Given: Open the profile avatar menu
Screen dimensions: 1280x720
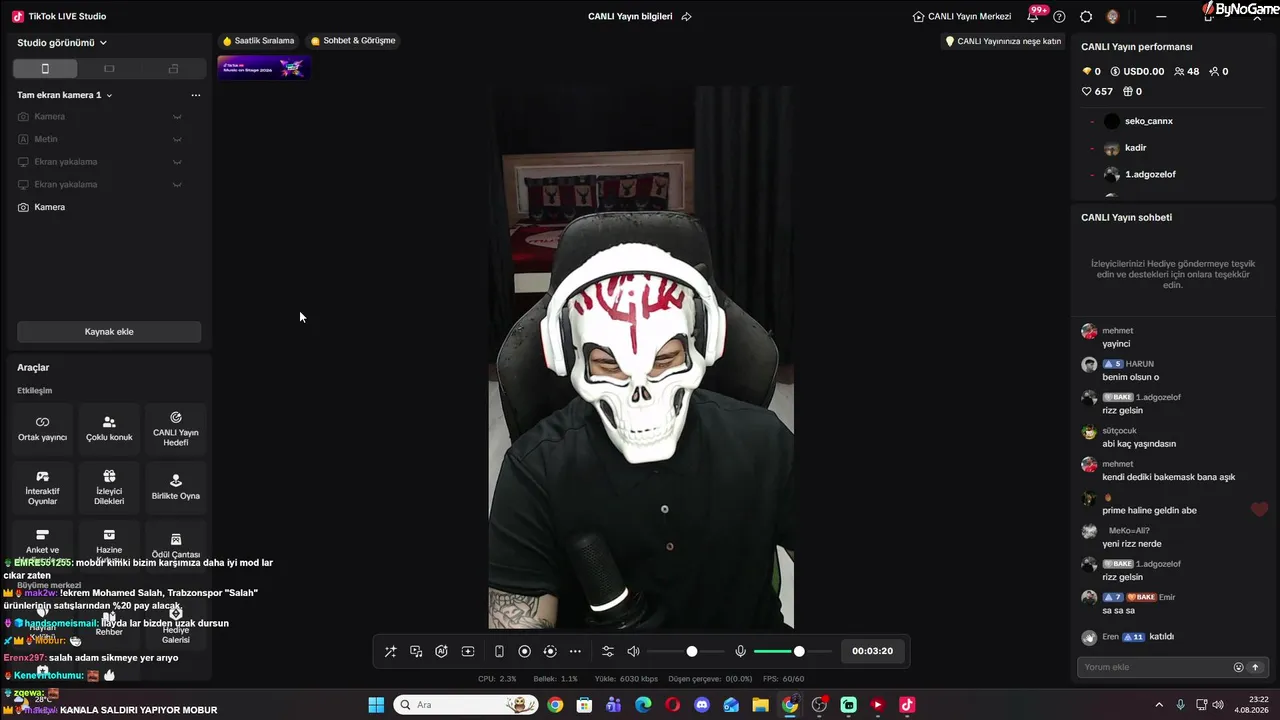Looking at the screenshot, I should (1113, 16).
